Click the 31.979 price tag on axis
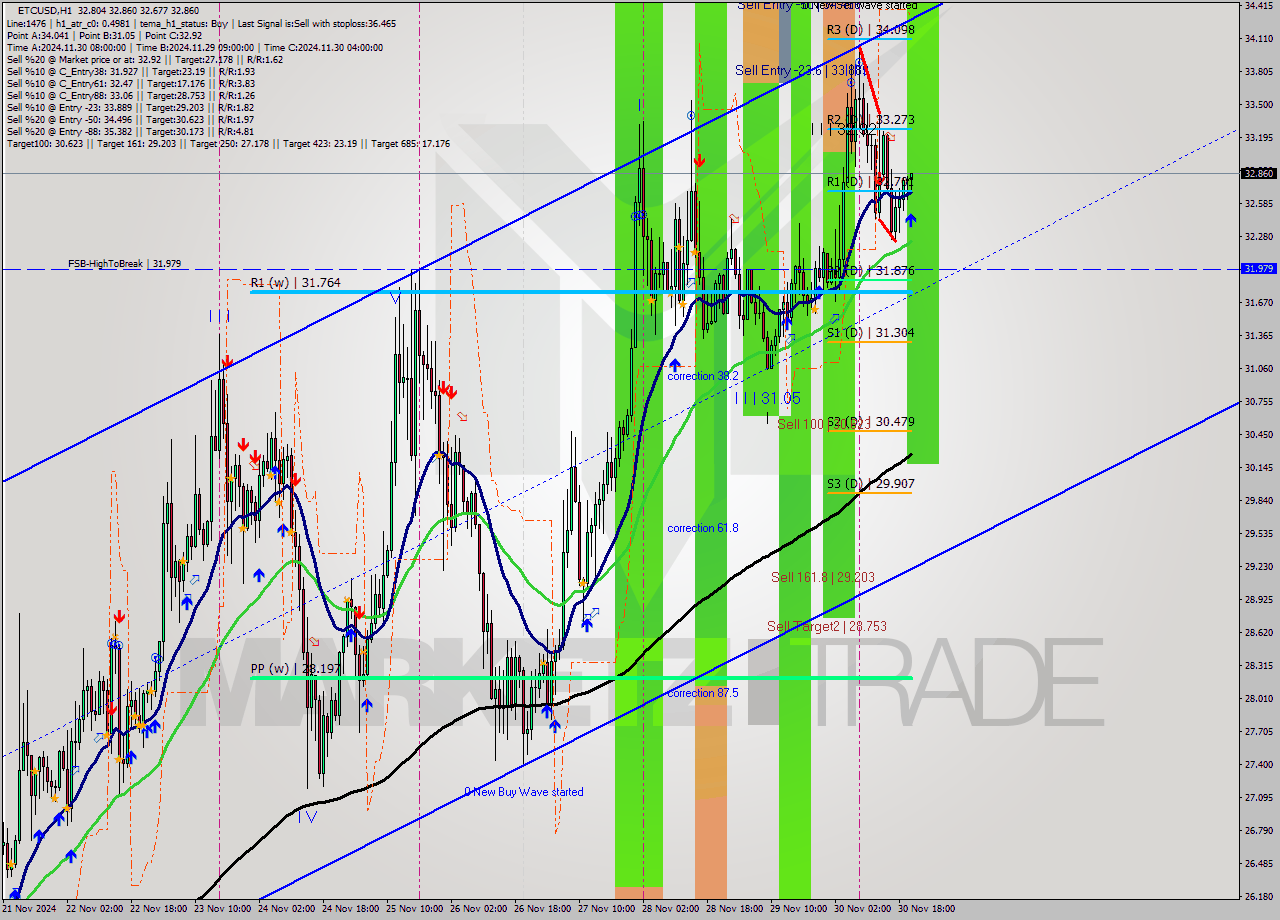This screenshot has height=920, width=1280. pyautogui.click(x=1258, y=268)
